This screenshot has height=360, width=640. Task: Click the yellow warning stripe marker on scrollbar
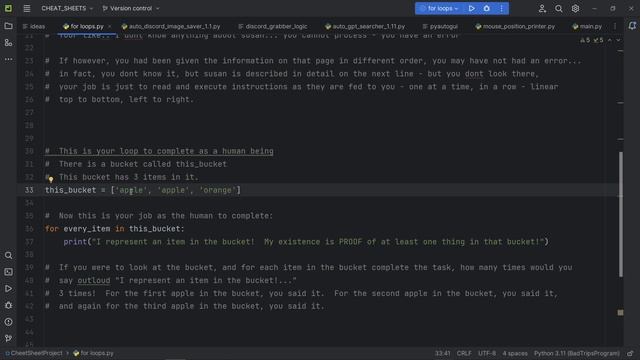[620, 312]
